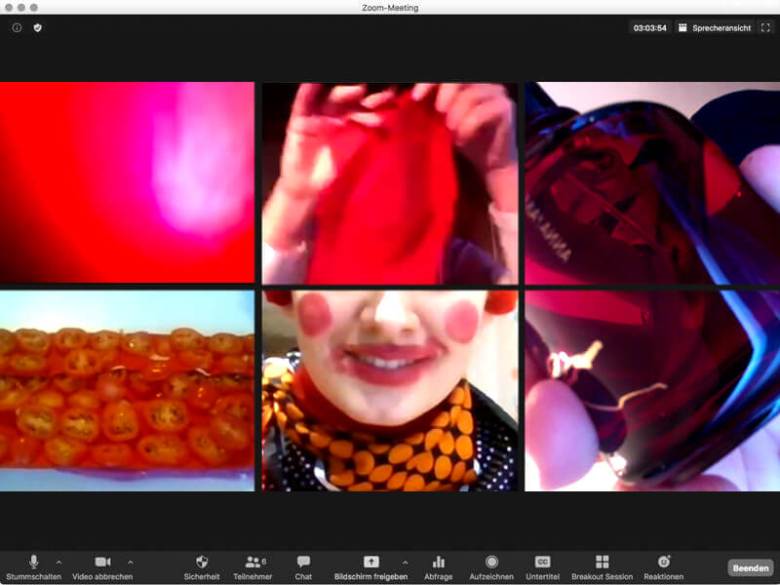Start recording with Aufzeichnen
The width and height of the screenshot is (780, 585).
click(x=491, y=567)
